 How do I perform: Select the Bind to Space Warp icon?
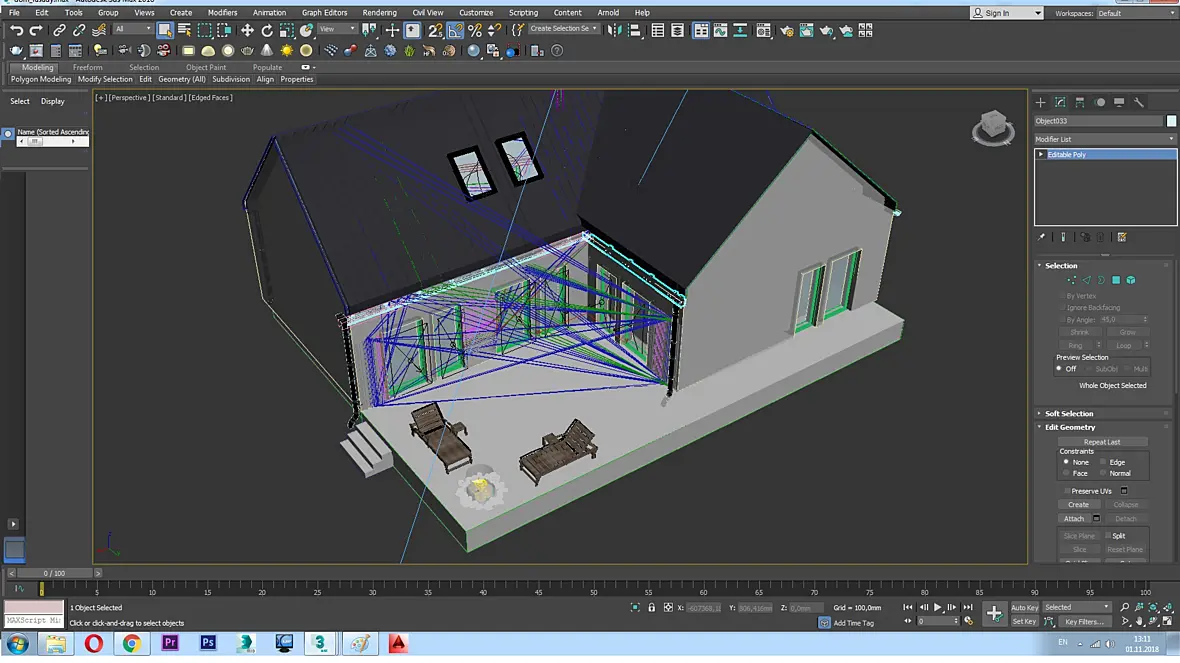coord(99,31)
